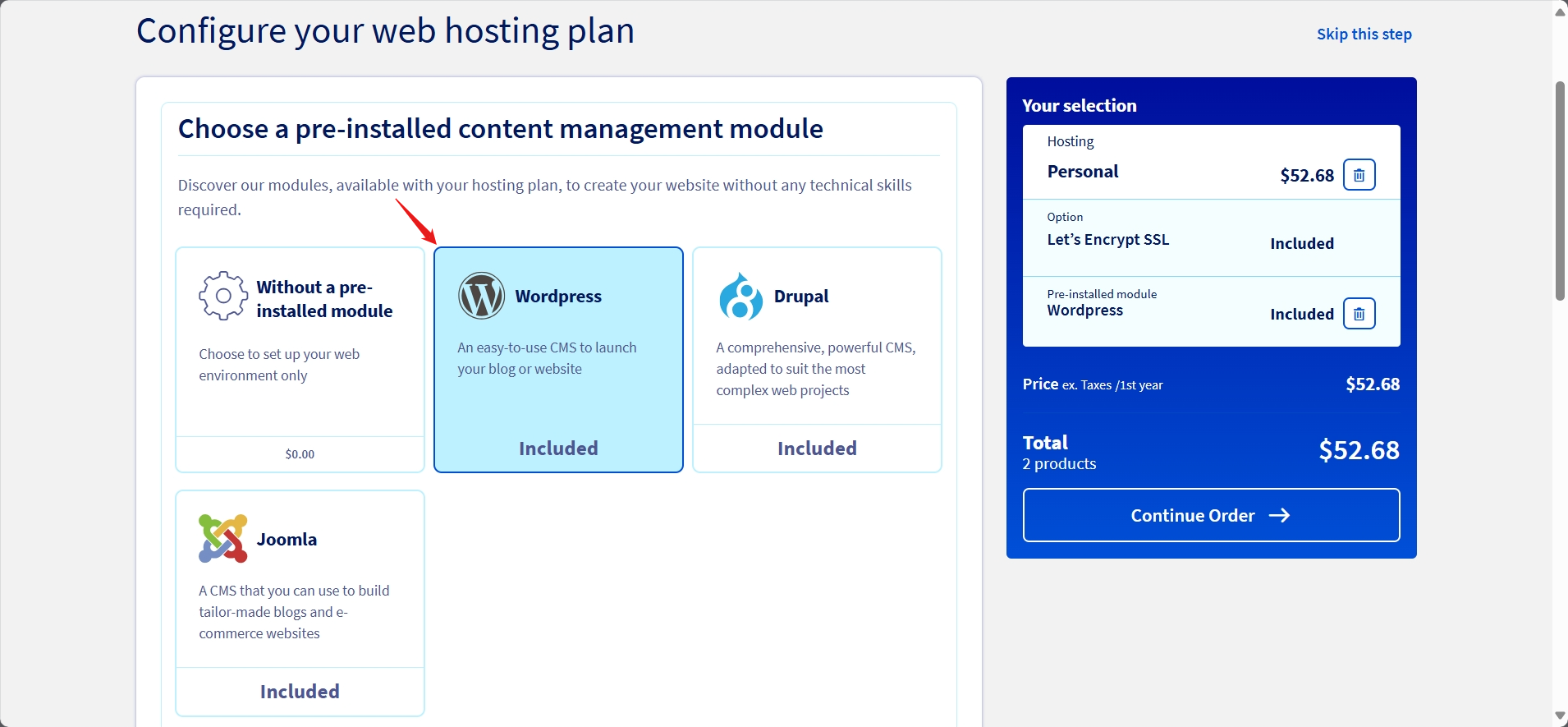Click the Total $52.68 amount
The image size is (1568, 727).
click(1359, 450)
